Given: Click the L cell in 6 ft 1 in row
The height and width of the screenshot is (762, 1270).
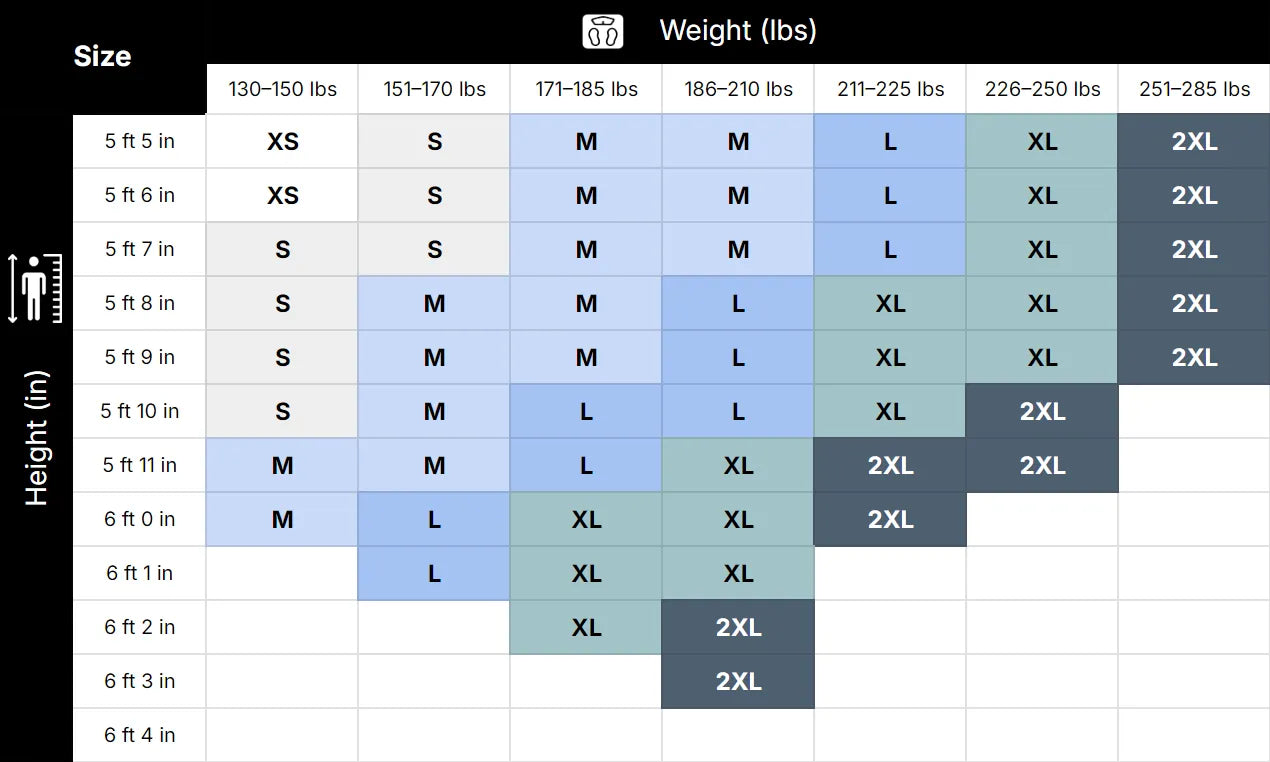Looking at the screenshot, I should (434, 573).
